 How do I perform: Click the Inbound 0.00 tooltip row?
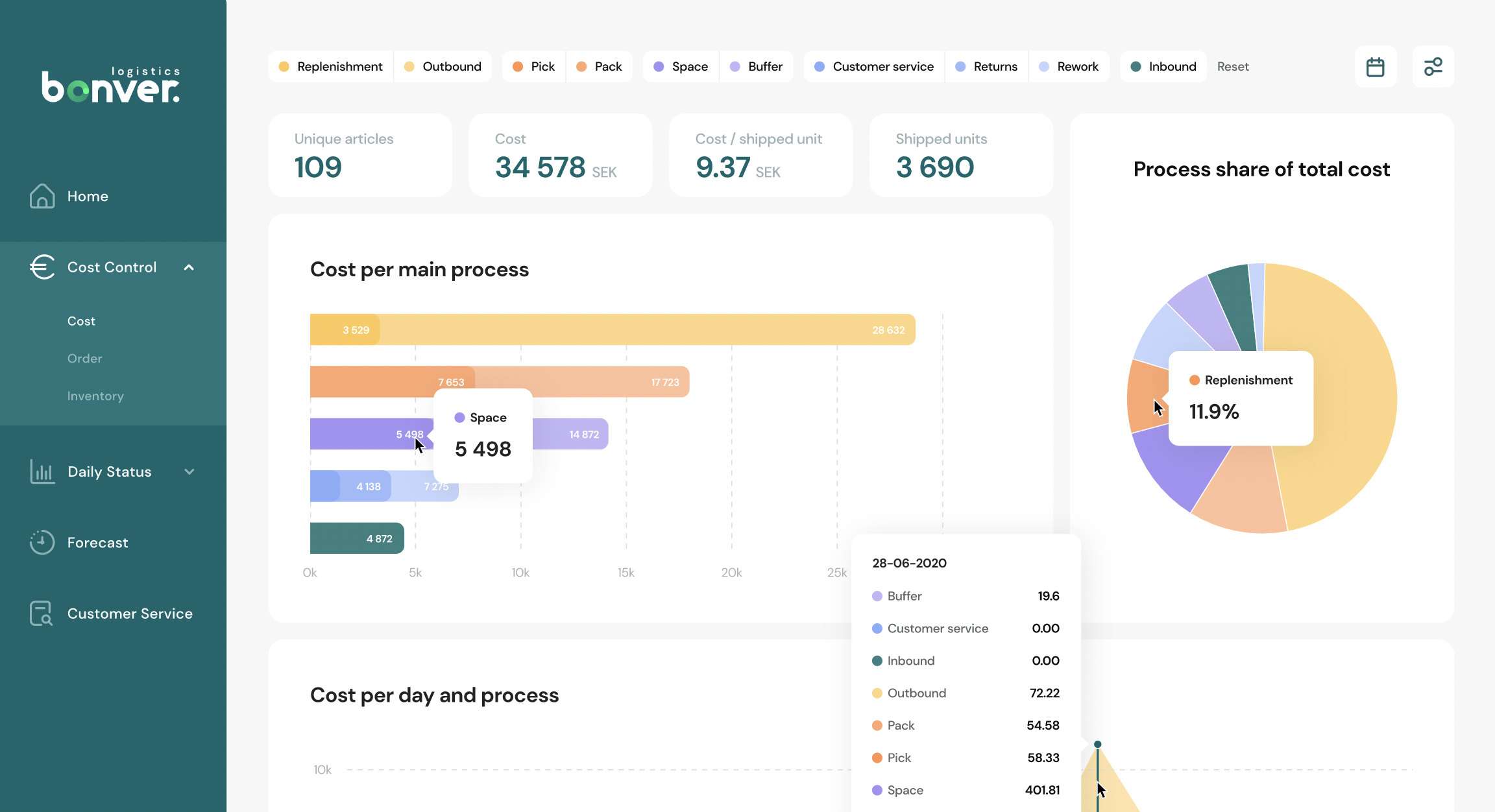coord(966,660)
